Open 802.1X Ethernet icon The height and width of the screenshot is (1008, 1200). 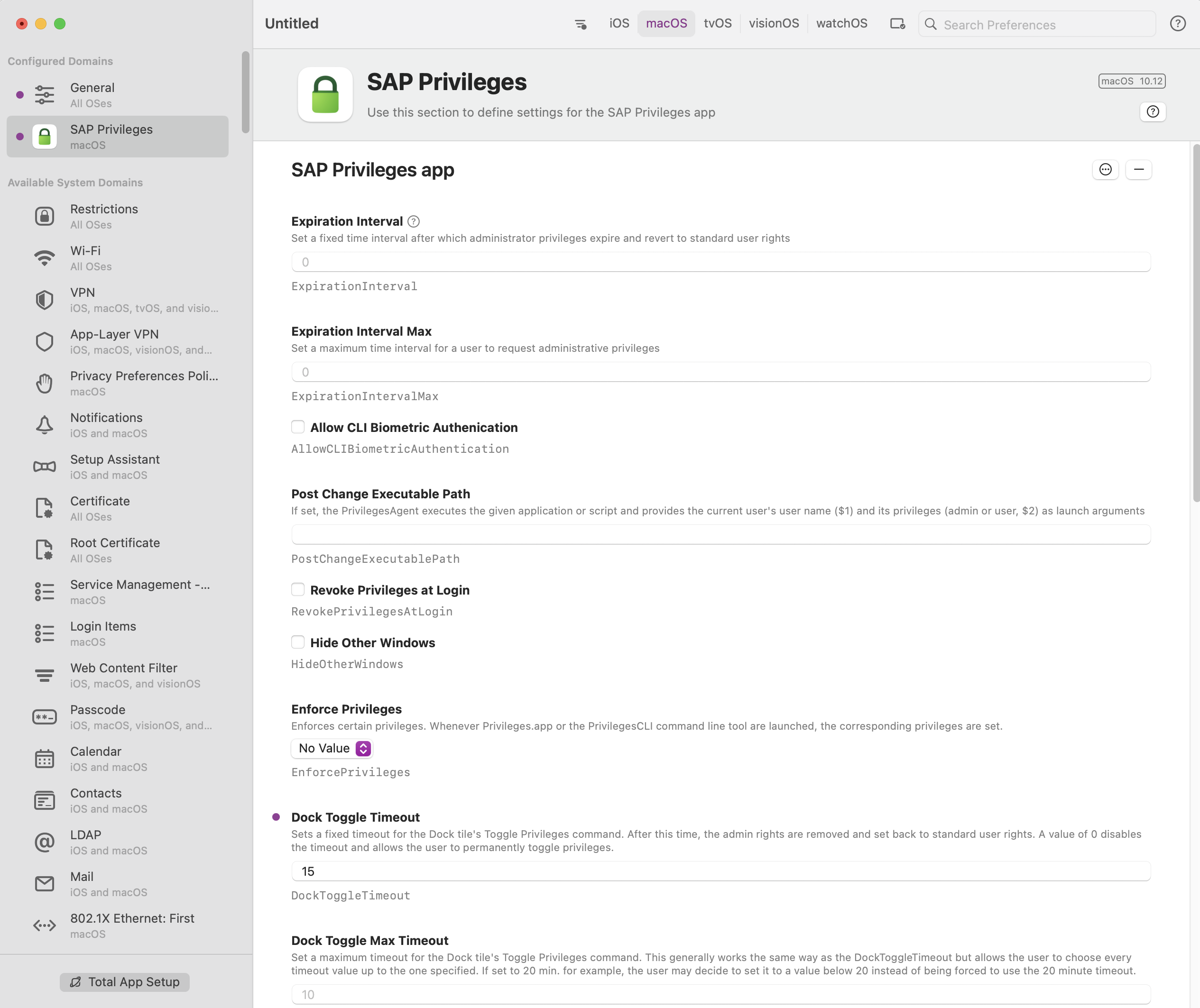45,925
